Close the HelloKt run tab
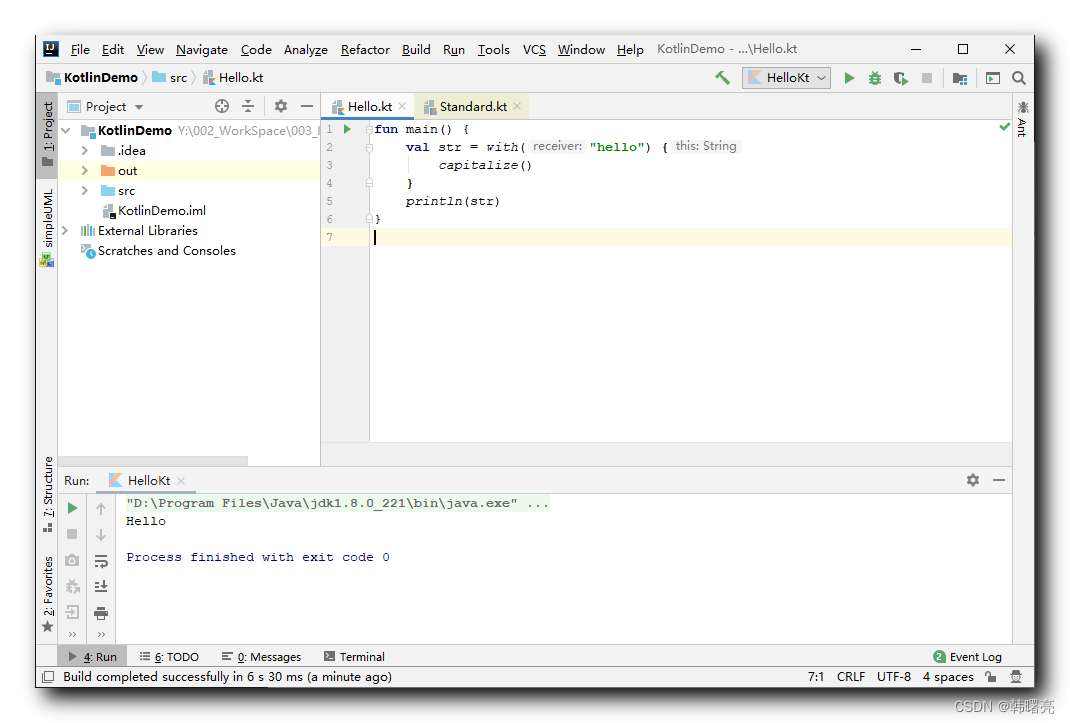 click(181, 481)
